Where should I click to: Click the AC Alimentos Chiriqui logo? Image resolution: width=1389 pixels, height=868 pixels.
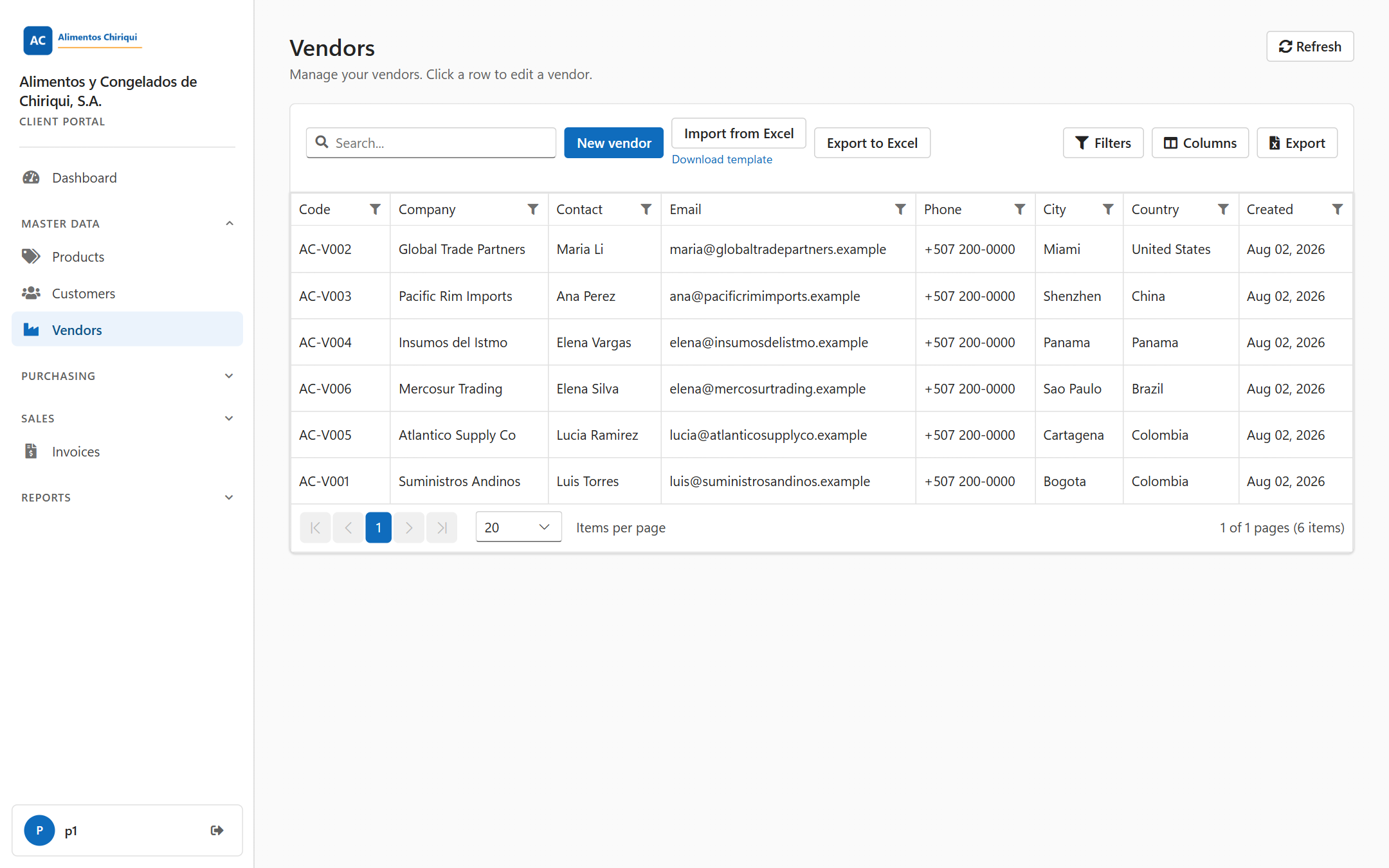(82, 40)
